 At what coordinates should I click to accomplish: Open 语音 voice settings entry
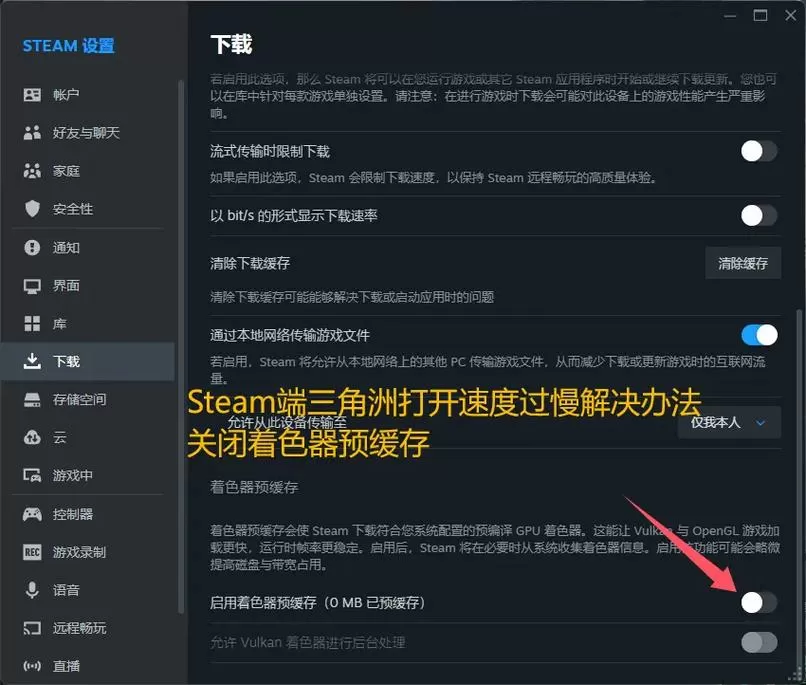pos(87,590)
